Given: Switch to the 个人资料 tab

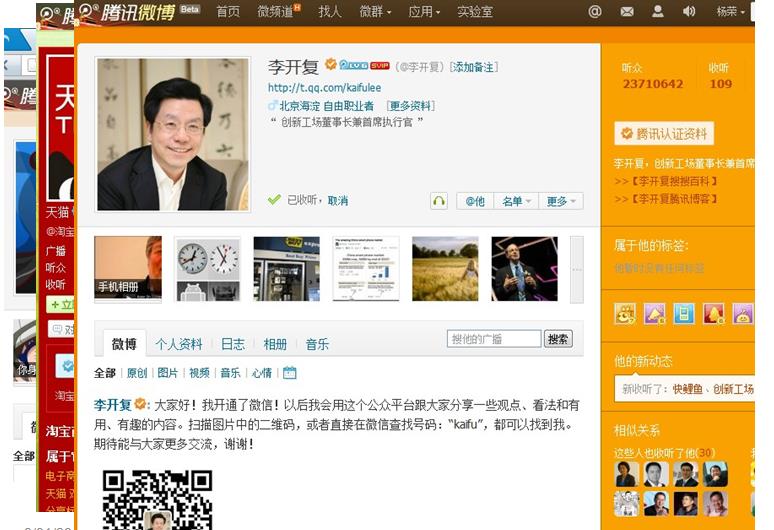Looking at the screenshot, I should [x=179, y=344].
